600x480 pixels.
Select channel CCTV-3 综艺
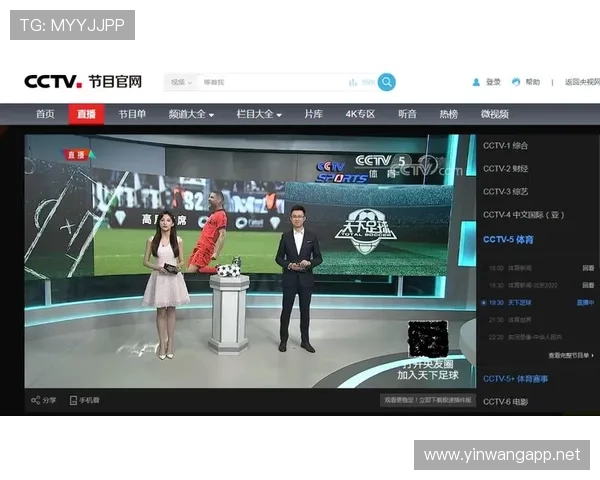point(505,192)
